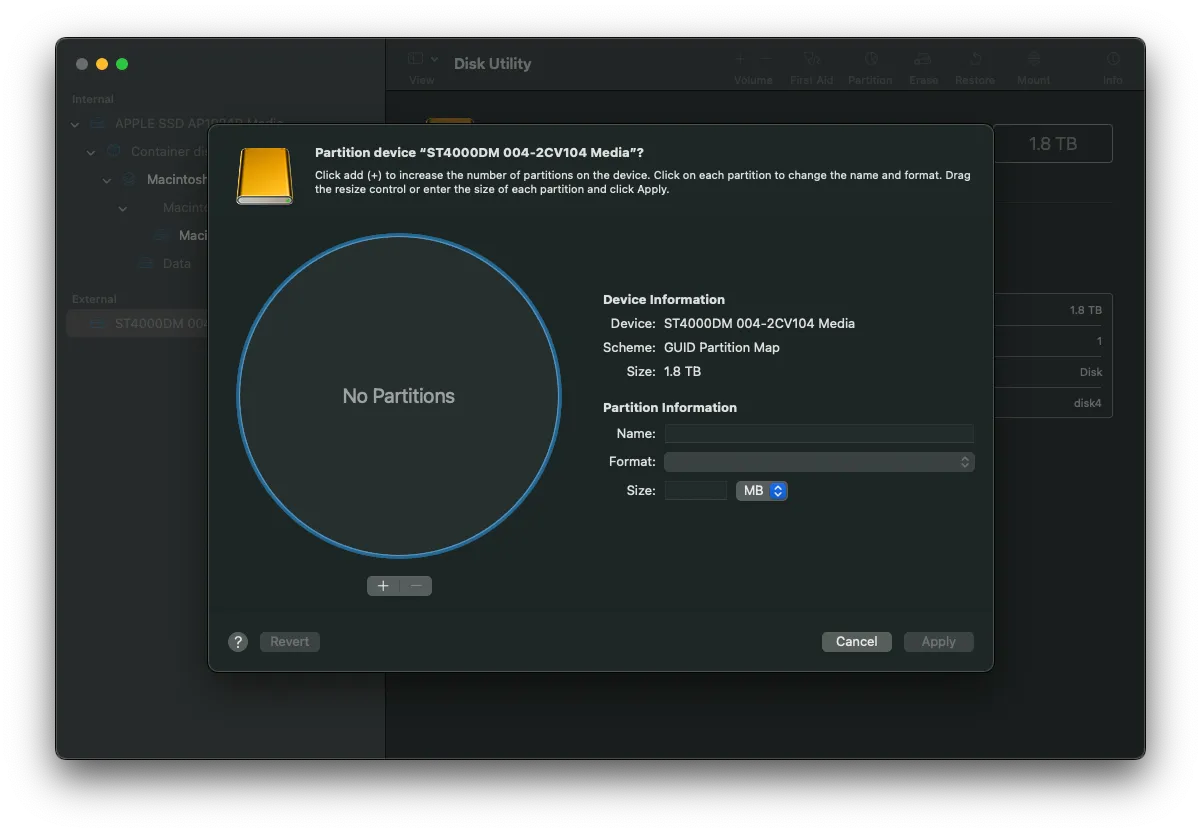
Task: Focus the partition Size text field
Action: (x=695, y=491)
